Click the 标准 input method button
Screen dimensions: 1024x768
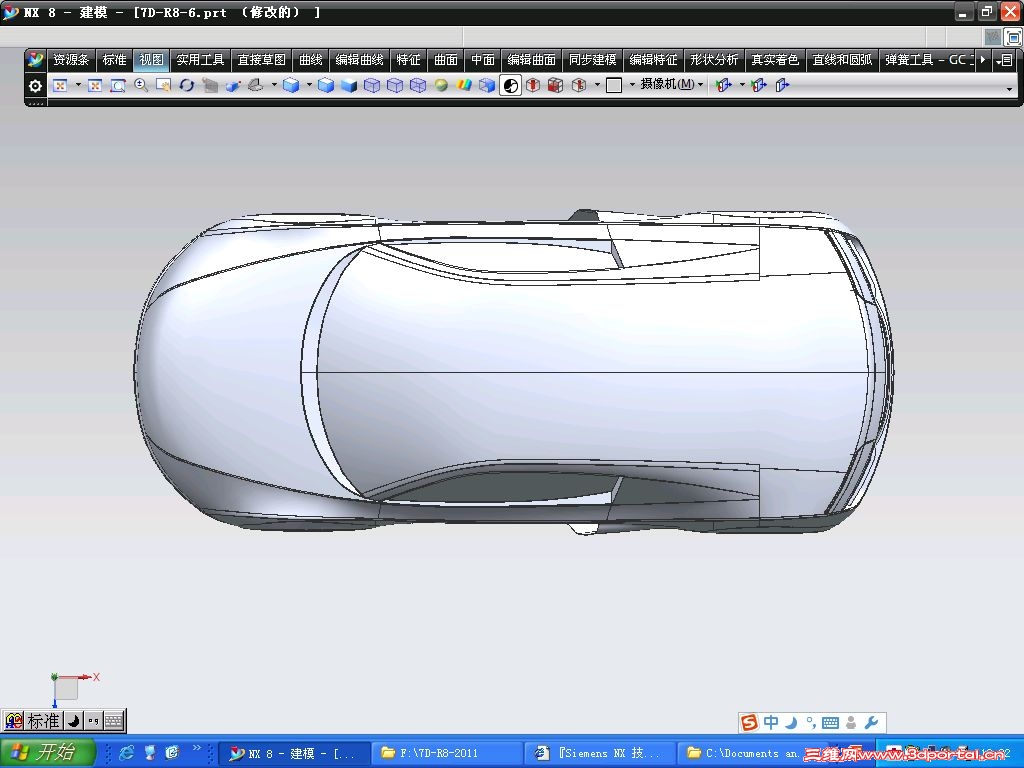[44, 721]
